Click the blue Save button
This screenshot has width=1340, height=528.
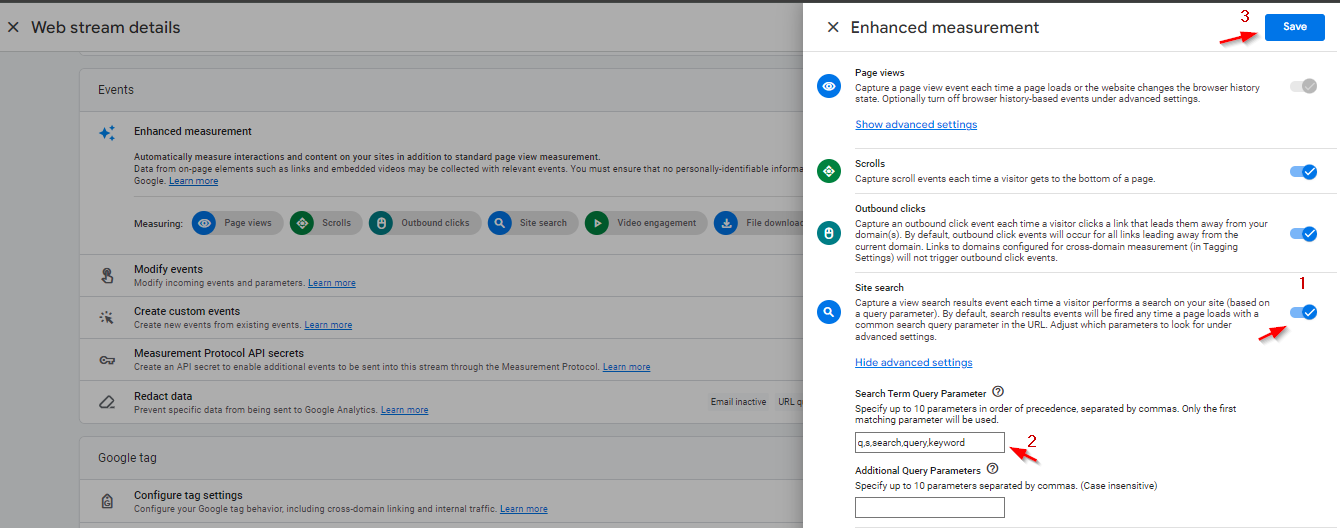[1294, 27]
